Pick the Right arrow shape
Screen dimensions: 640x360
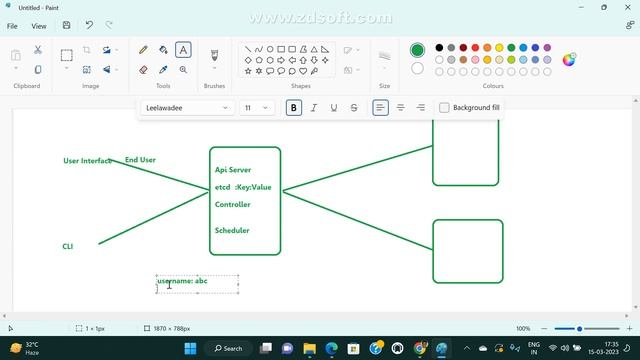(x=281, y=60)
